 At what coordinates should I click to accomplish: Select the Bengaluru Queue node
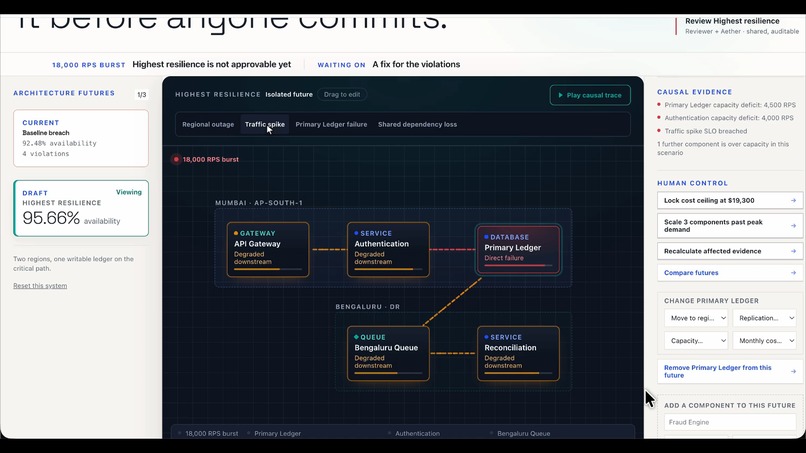[388, 353]
